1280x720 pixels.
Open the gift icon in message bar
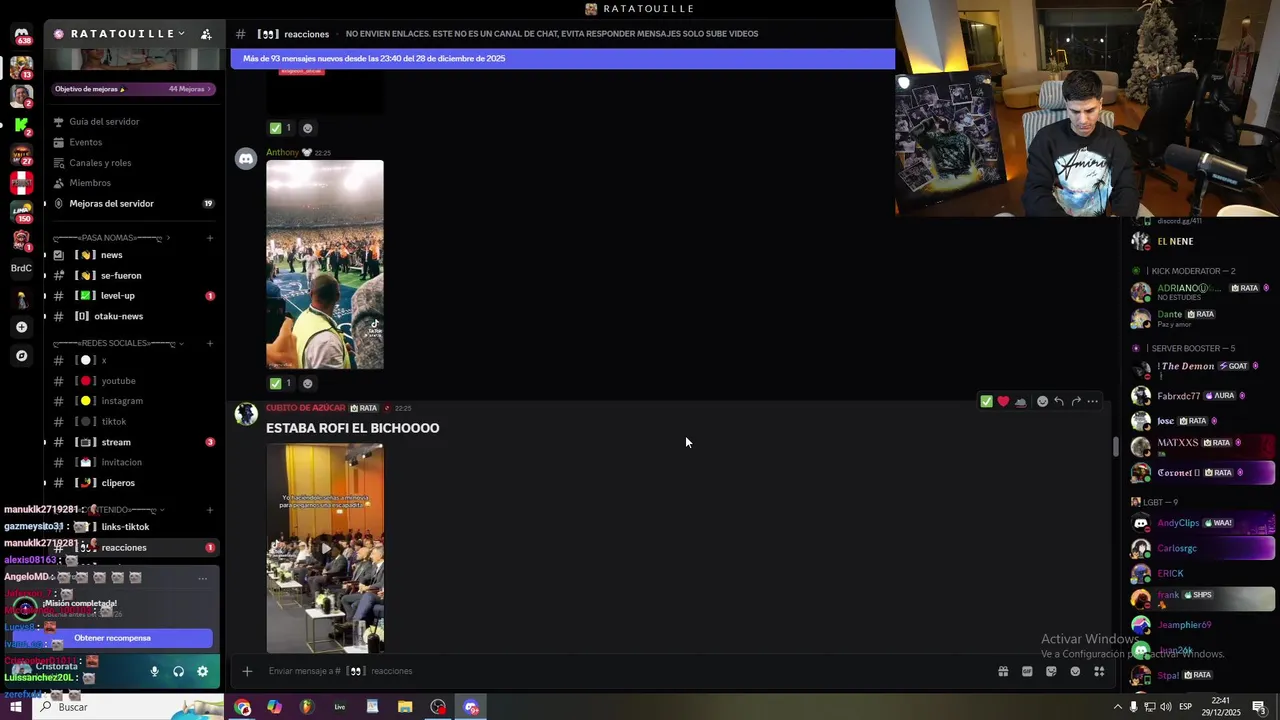click(x=1003, y=671)
